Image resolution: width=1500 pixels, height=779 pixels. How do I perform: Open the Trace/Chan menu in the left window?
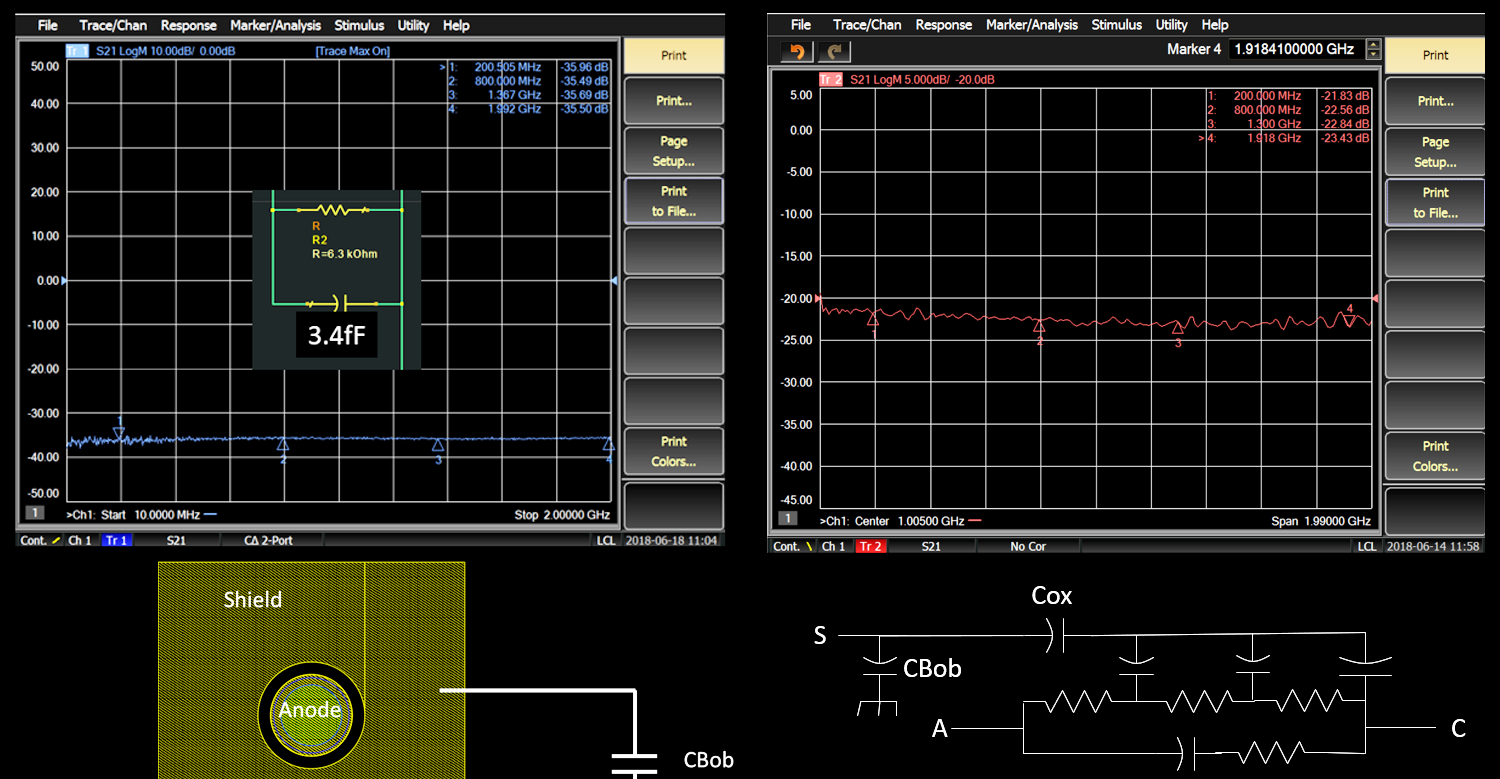[114, 25]
